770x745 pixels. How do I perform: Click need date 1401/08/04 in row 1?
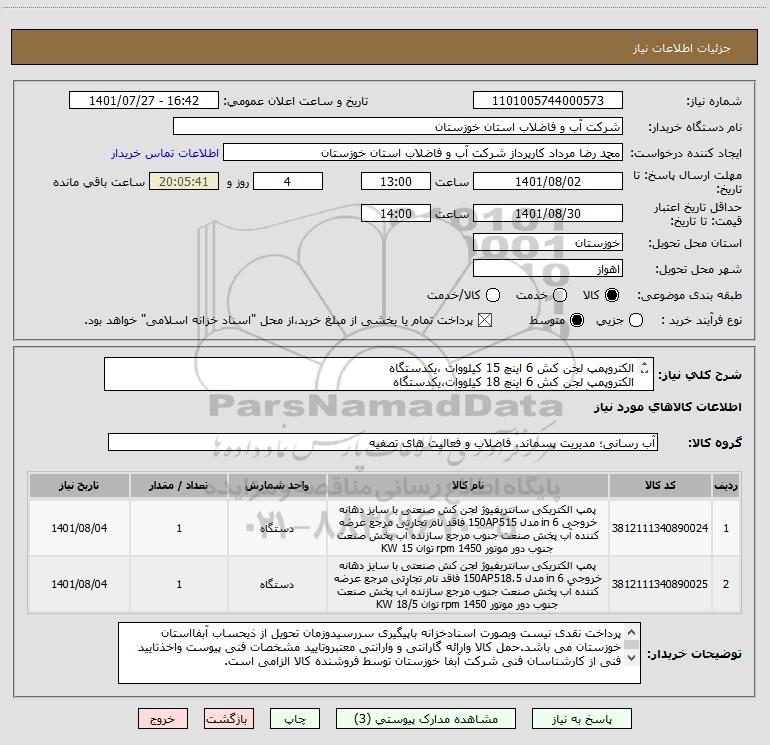[x=79, y=528]
